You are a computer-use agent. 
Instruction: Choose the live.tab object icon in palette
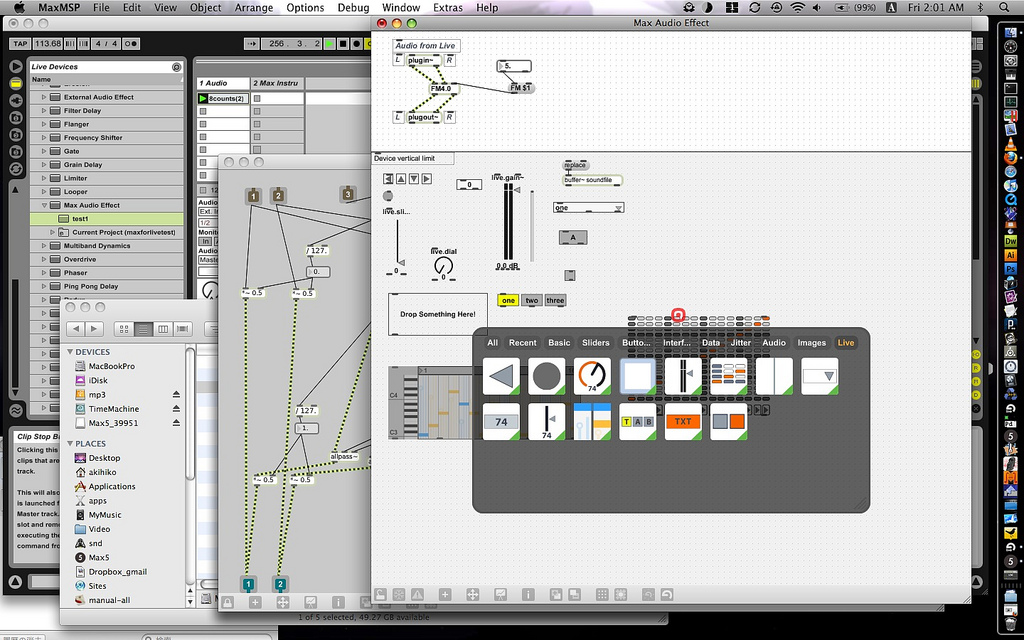[x=637, y=422]
